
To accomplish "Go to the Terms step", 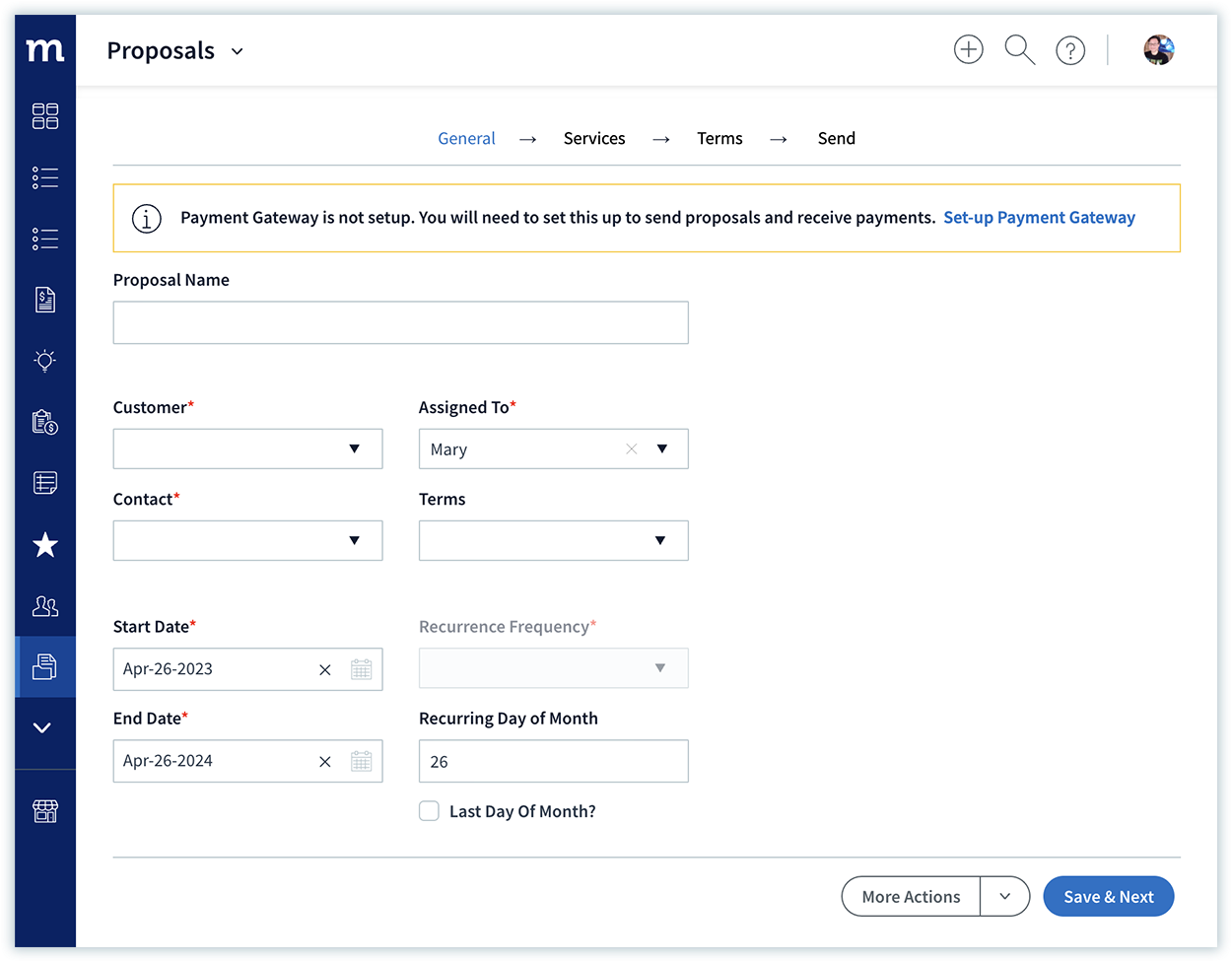I will (x=719, y=139).
